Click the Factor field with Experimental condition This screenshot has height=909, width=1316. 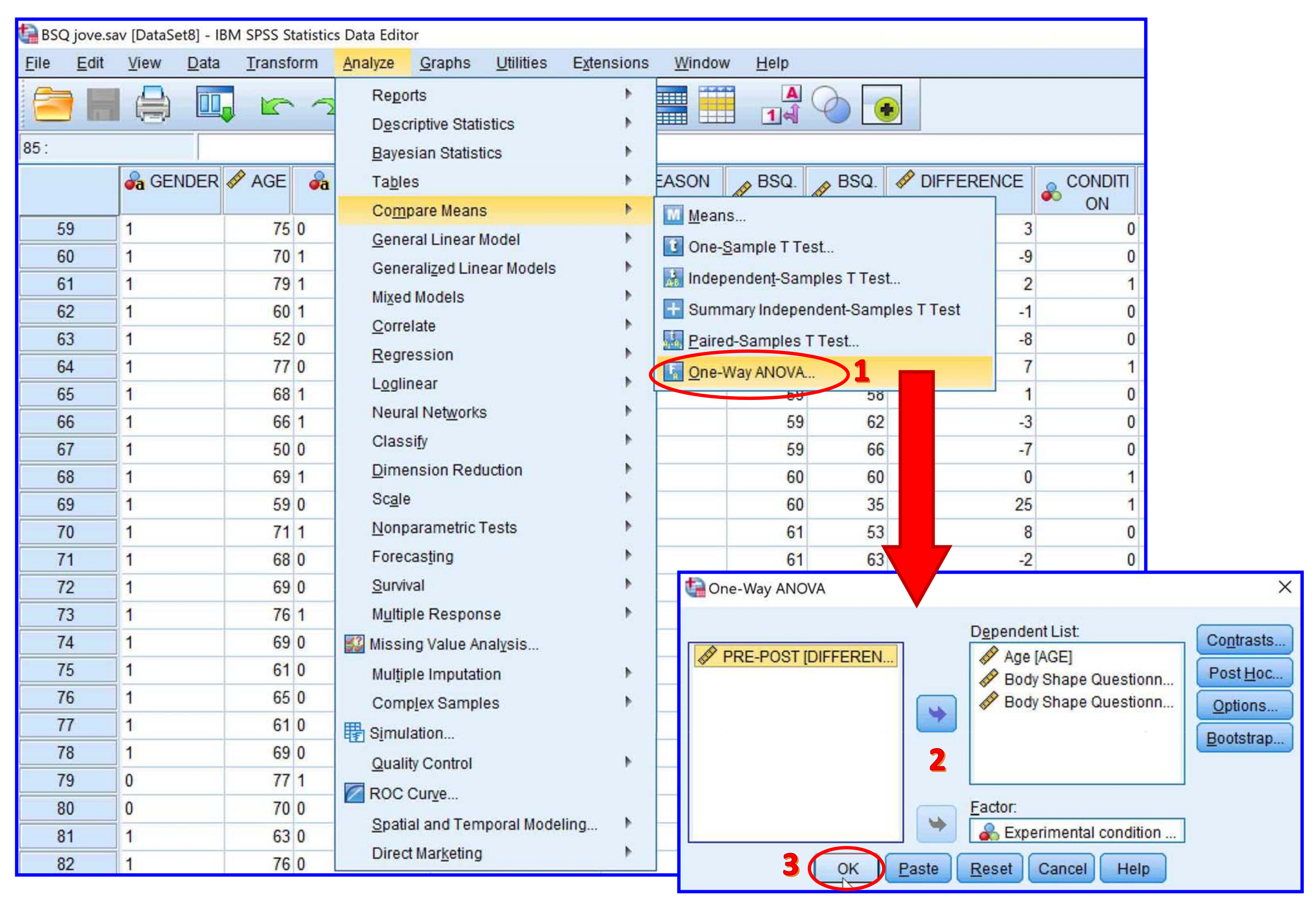tap(1077, 832)
